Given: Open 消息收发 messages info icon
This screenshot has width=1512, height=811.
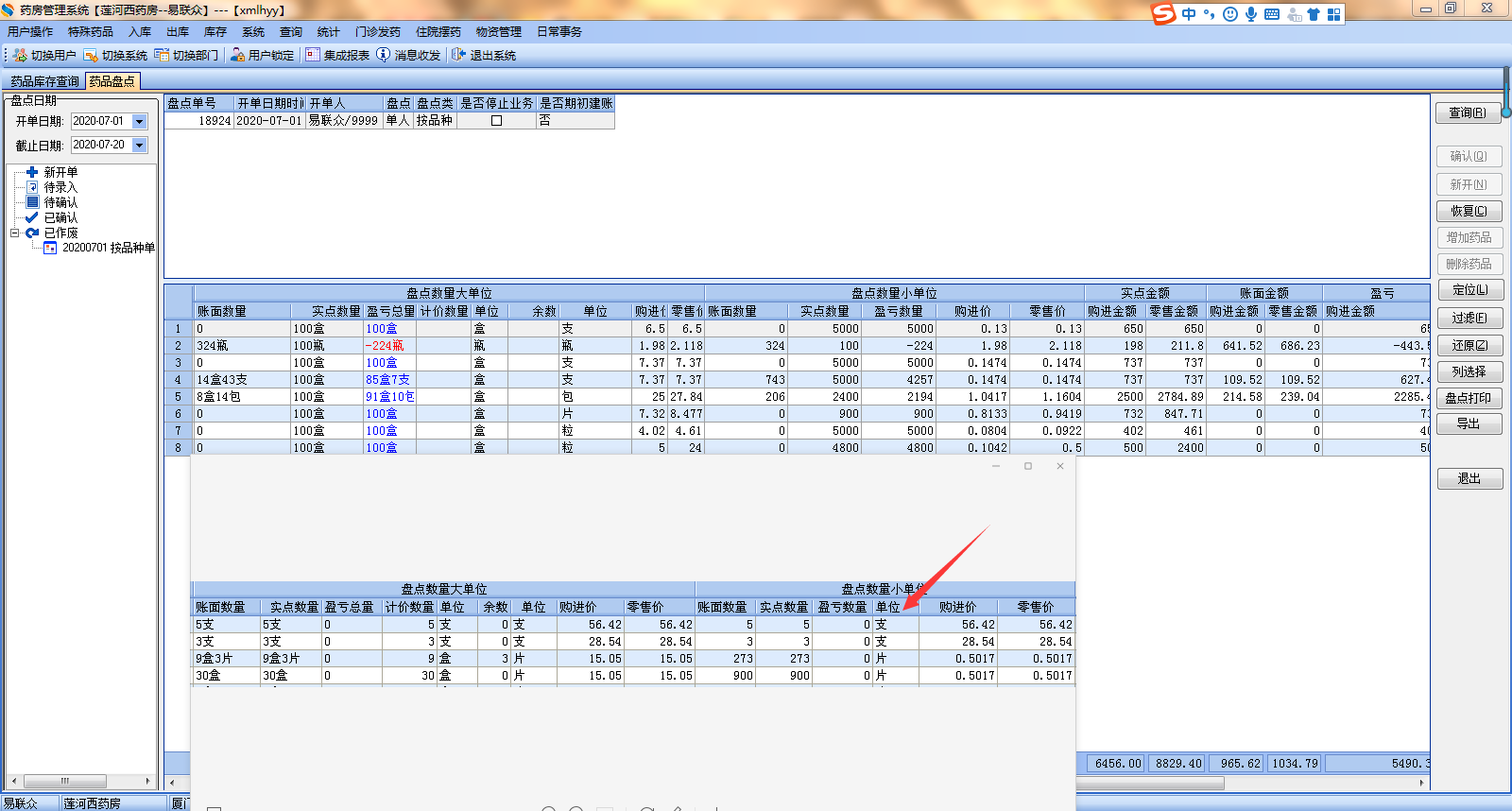Looking at the screenshot, I should click(383, 55).
